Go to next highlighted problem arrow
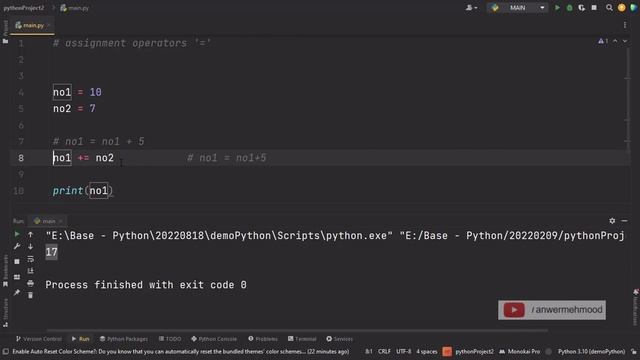 [625, 41]
